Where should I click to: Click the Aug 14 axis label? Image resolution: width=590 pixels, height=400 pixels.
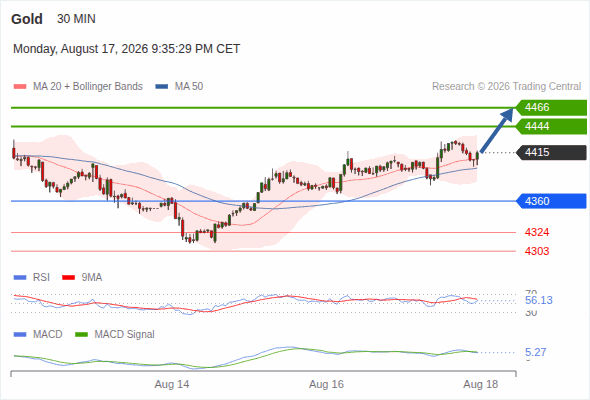(172, 384)
